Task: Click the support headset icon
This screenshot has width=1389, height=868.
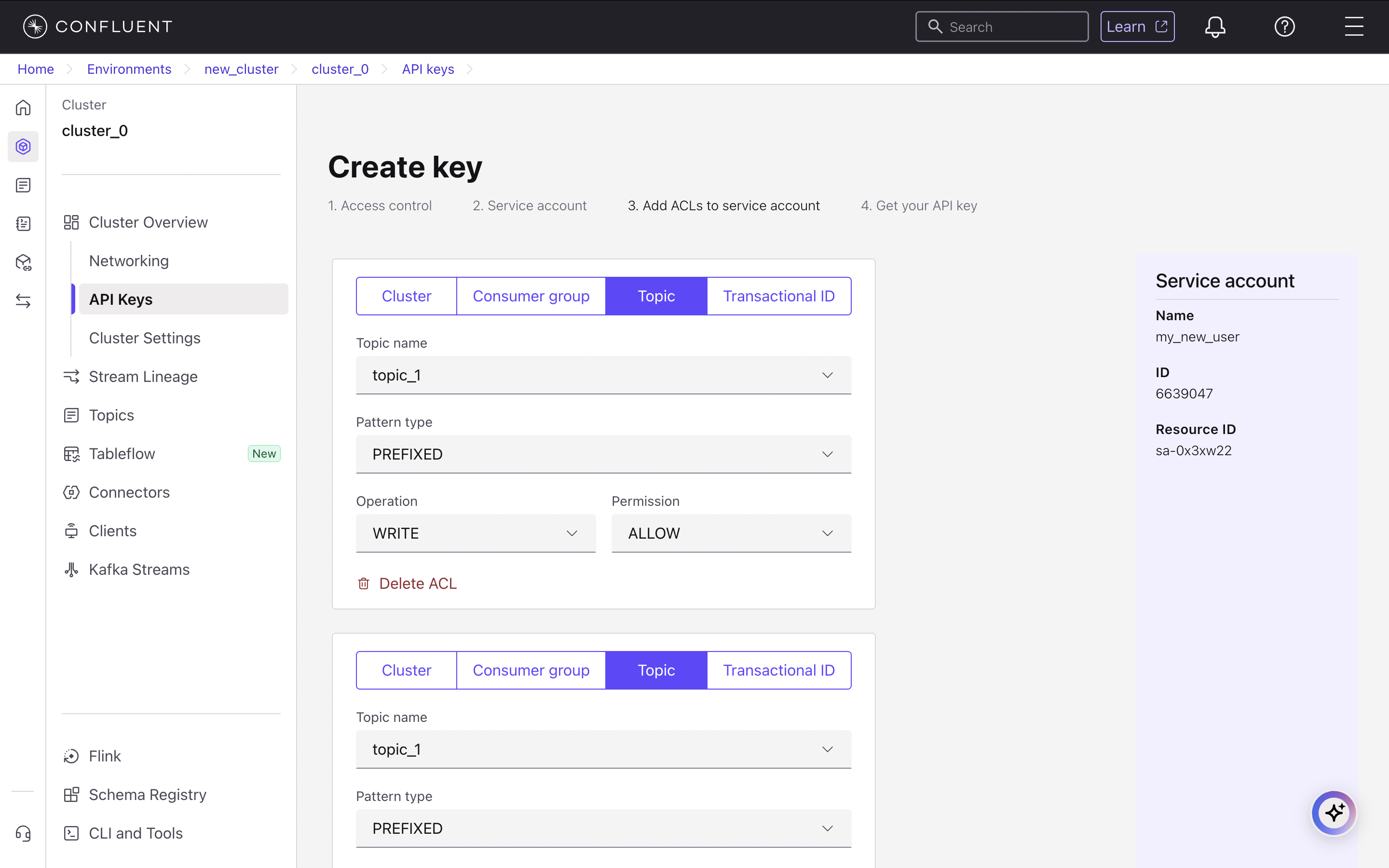Action: click(x=23, y=834)
